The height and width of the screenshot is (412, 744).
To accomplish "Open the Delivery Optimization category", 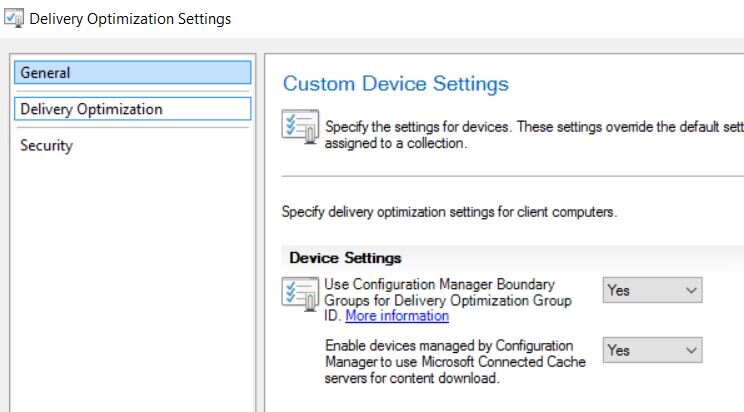I will pos(132,109).
